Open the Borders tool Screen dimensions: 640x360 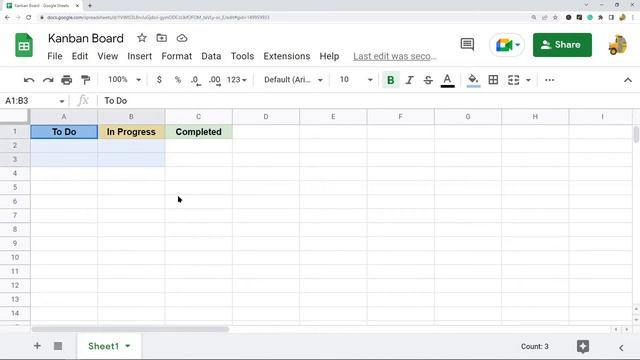coord(493,80)
